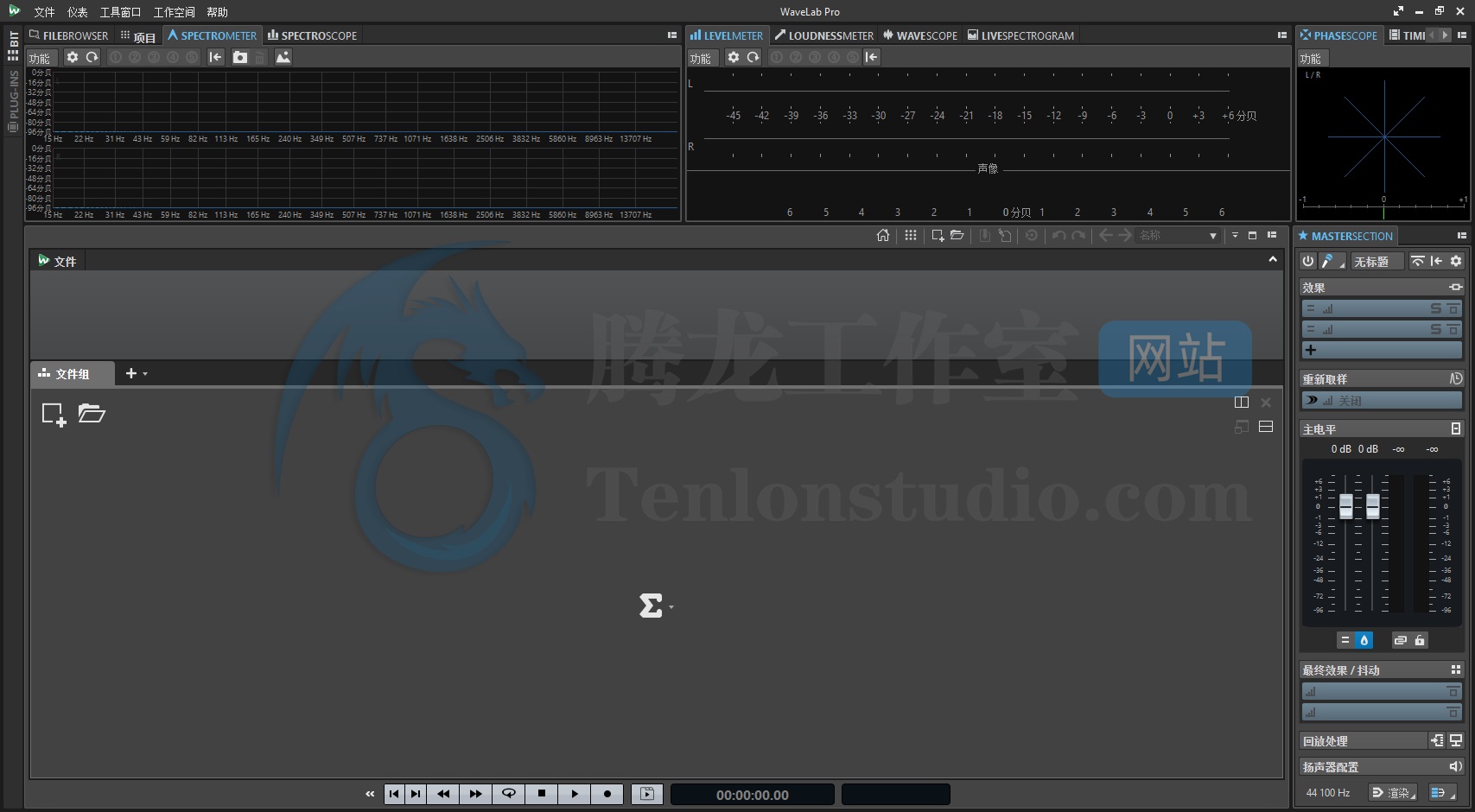Toggle the fader link button under master level
The image size is (1475, 812).
(x=1400, y=640)
